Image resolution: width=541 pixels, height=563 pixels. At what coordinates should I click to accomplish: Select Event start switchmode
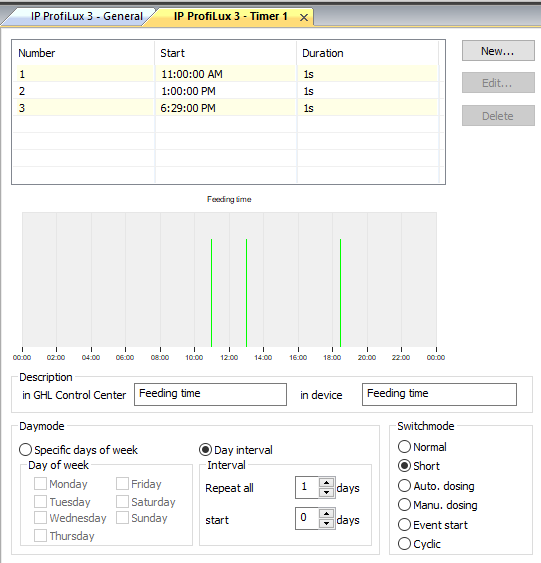tap(404, 525)
